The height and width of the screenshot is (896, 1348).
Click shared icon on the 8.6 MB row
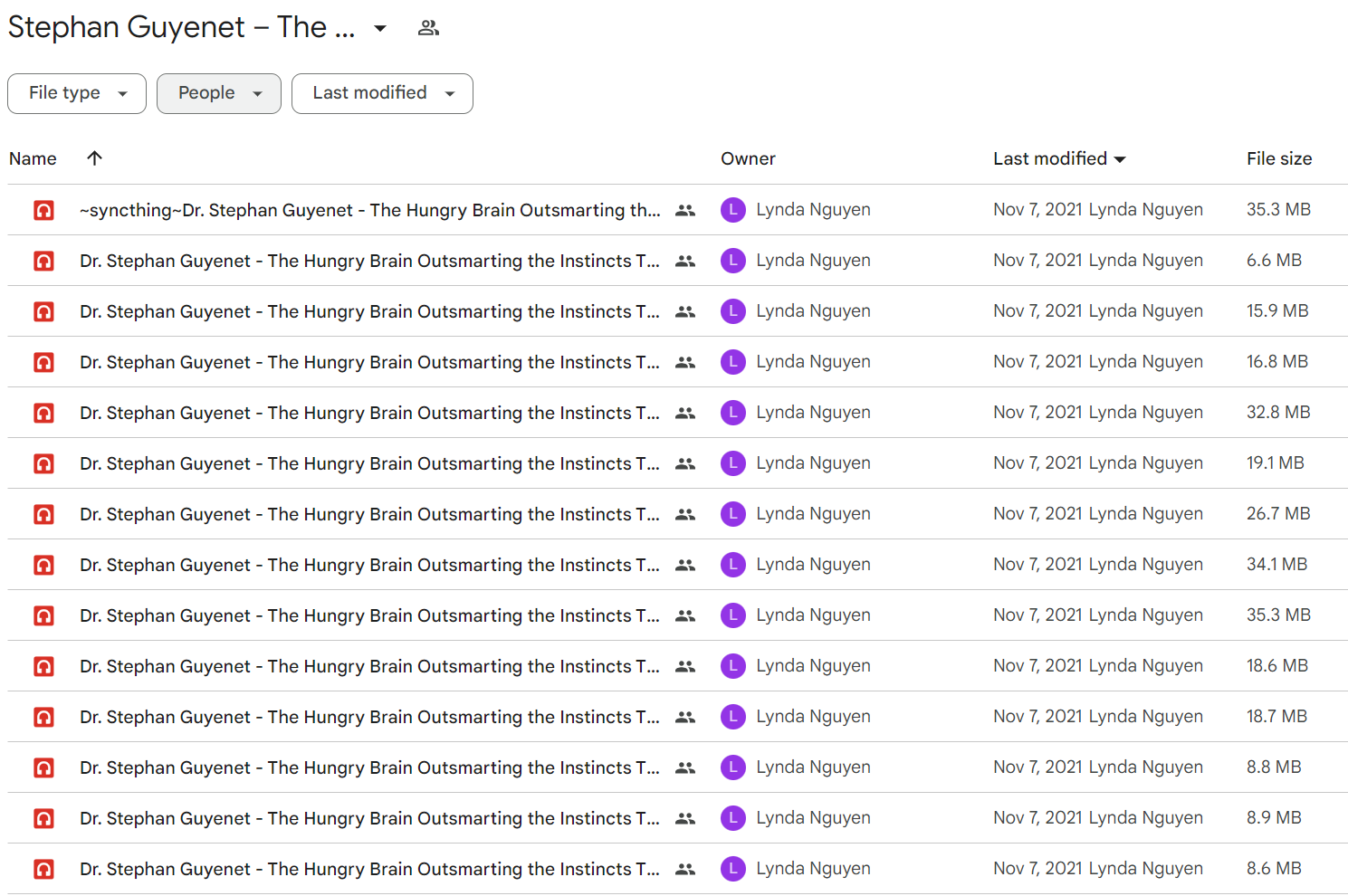(685, 869)
